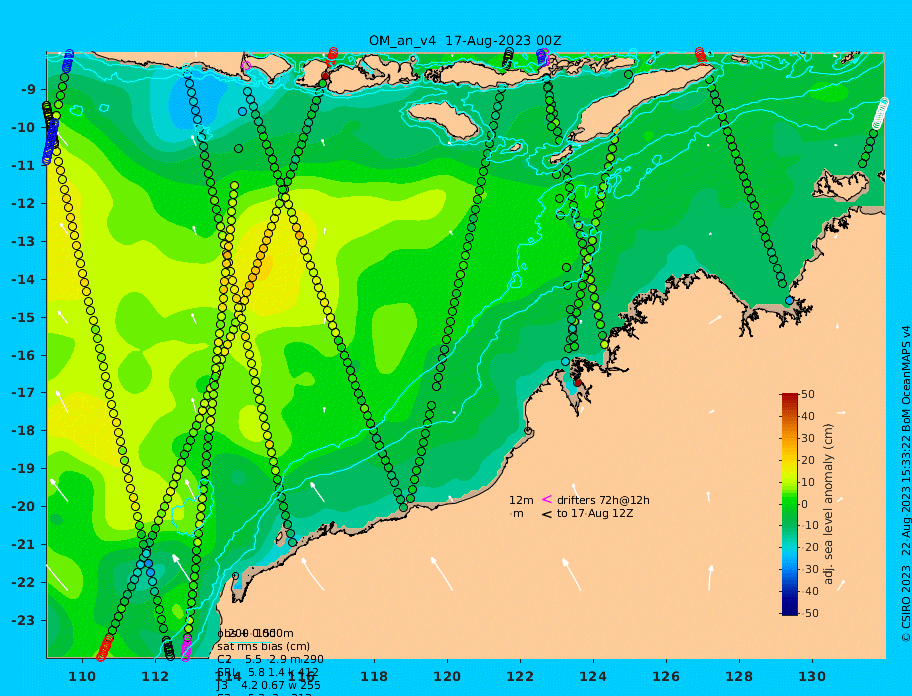Click latitude axis label -19
This screenshot has height=696, width=912.
click(23, 469)
